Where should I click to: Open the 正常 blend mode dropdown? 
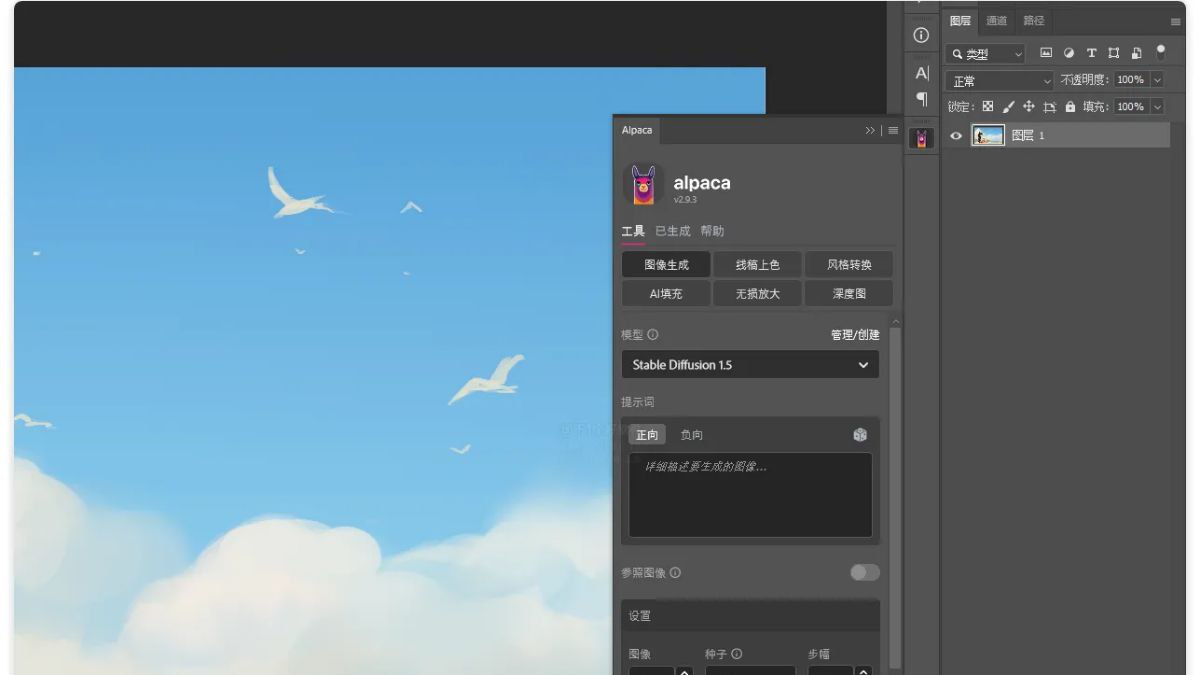tap(1000, 81)
